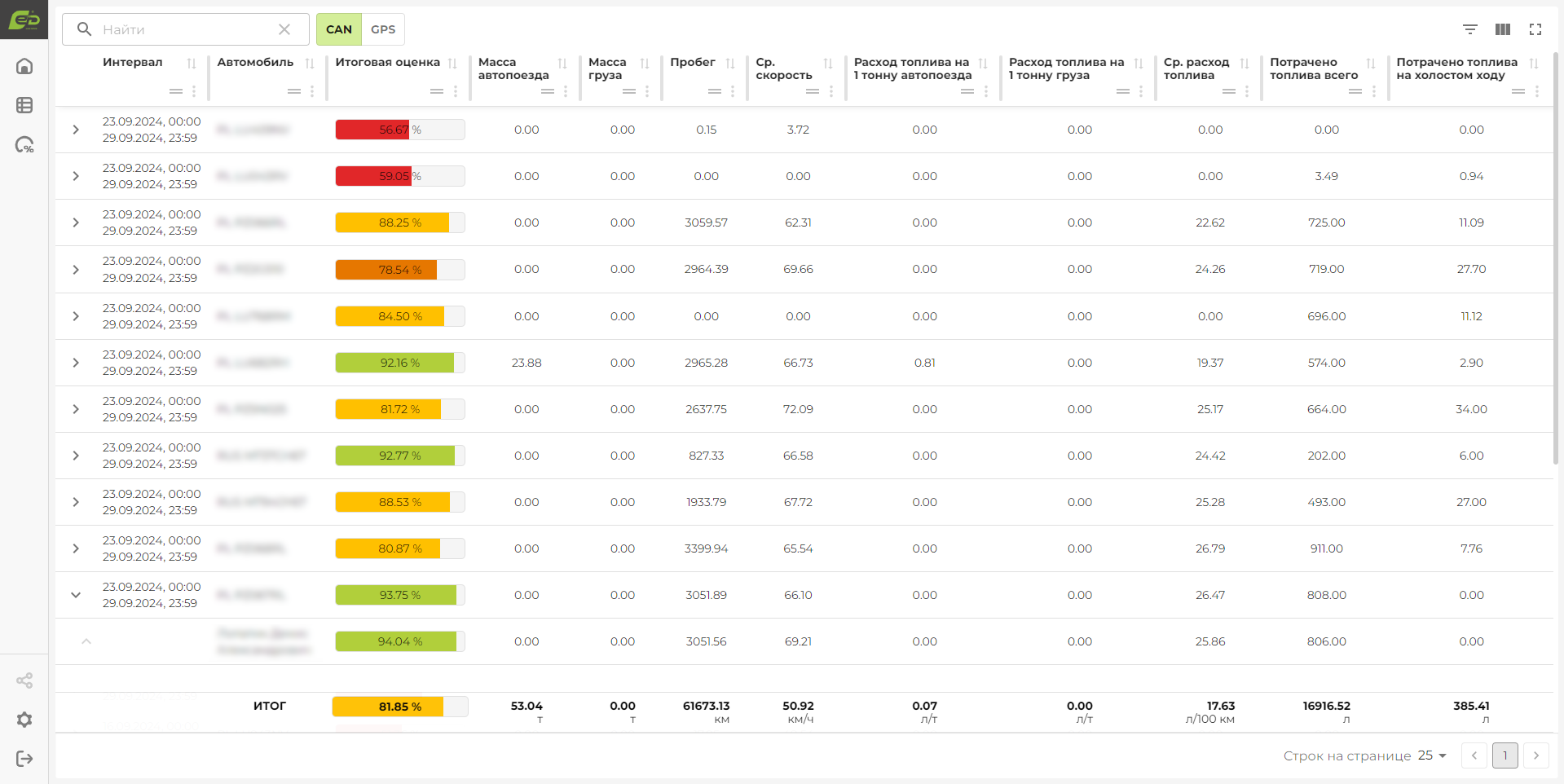Screen dimensions: 1564x784
Task: Click page 1 pagination button
Action: (x=1505, y=755)
